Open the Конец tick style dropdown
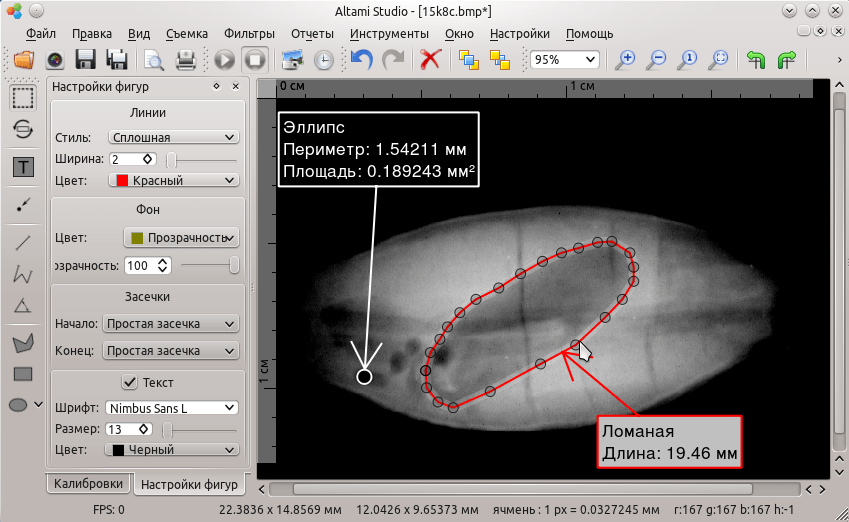The height and width of the screenshot is (522, 849). [x=171, y=351]
